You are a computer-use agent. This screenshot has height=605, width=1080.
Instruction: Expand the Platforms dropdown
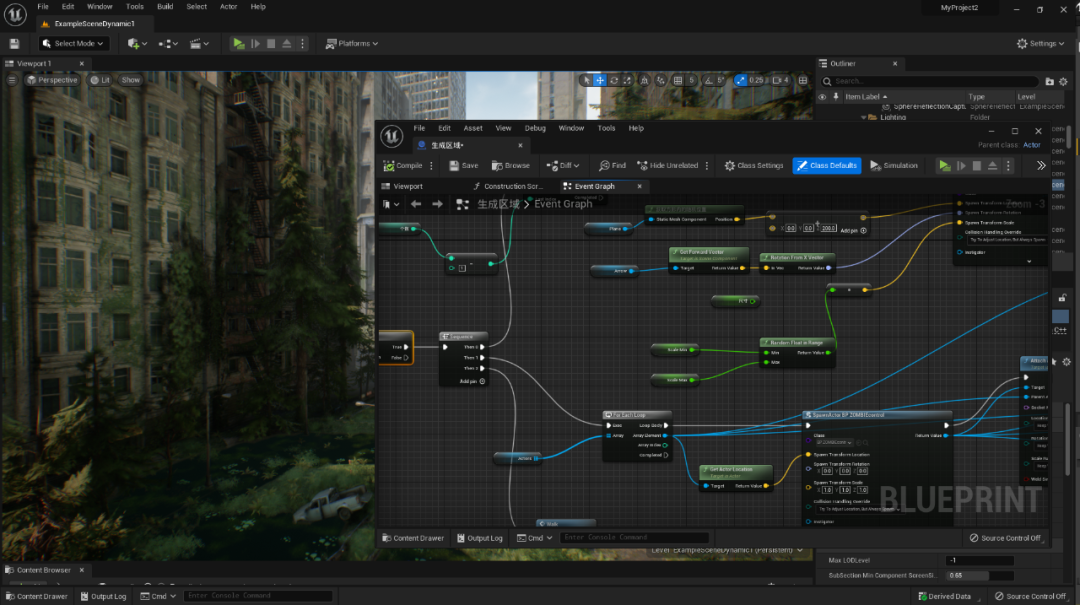(x=353, y=44)
